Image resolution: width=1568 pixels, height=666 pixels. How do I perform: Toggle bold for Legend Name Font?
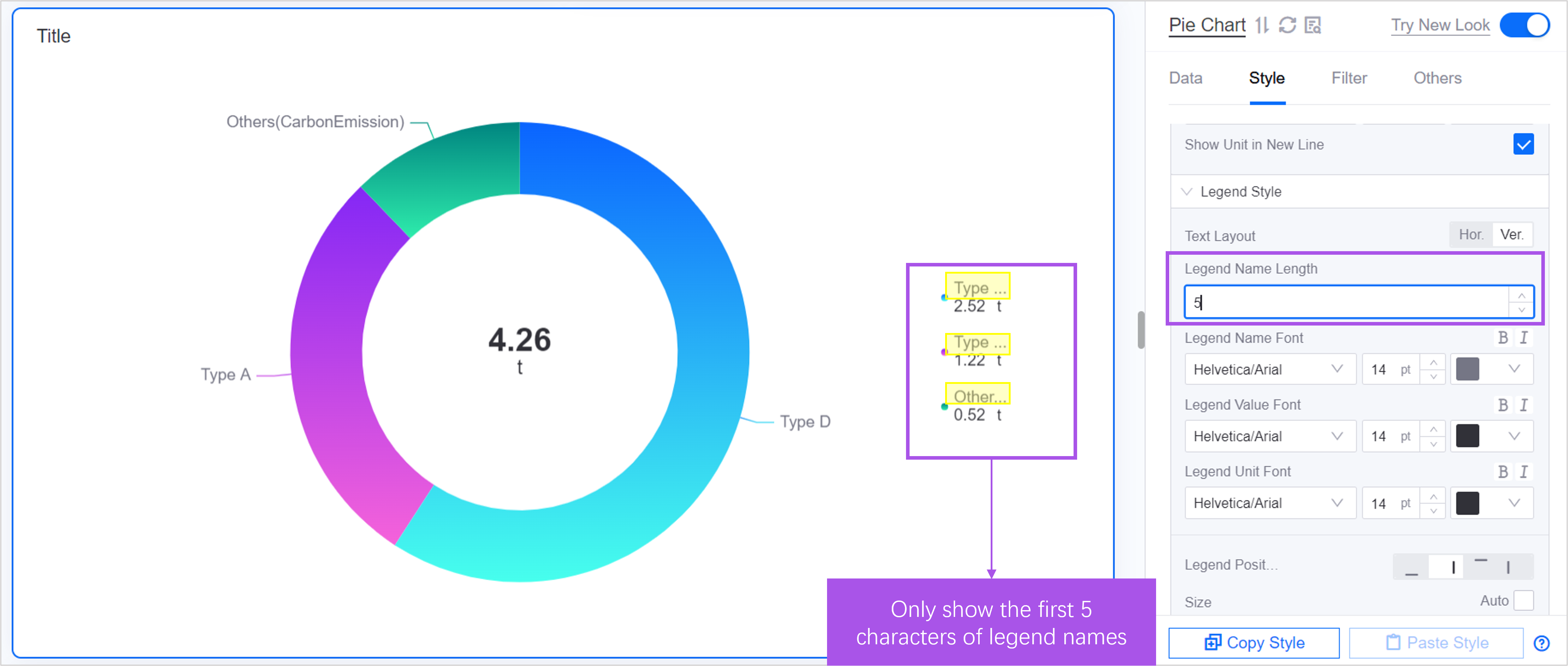[1502, 338]
